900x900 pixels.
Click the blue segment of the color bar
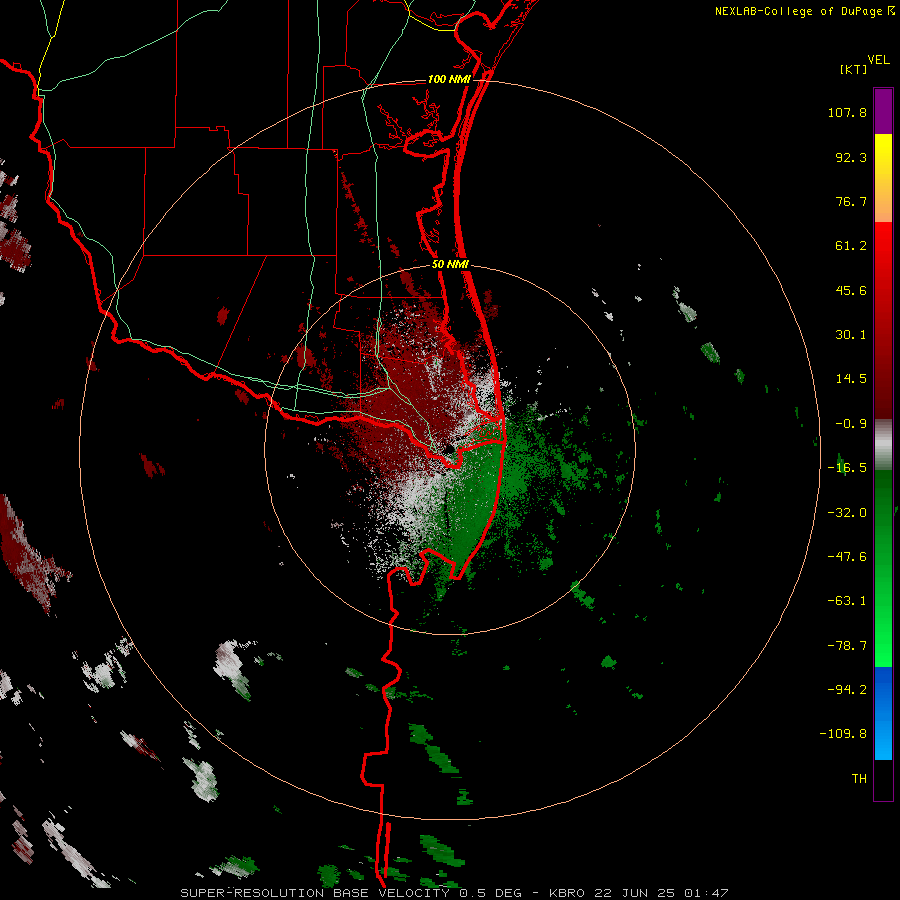pyautogui.click(x=883, y=713)
